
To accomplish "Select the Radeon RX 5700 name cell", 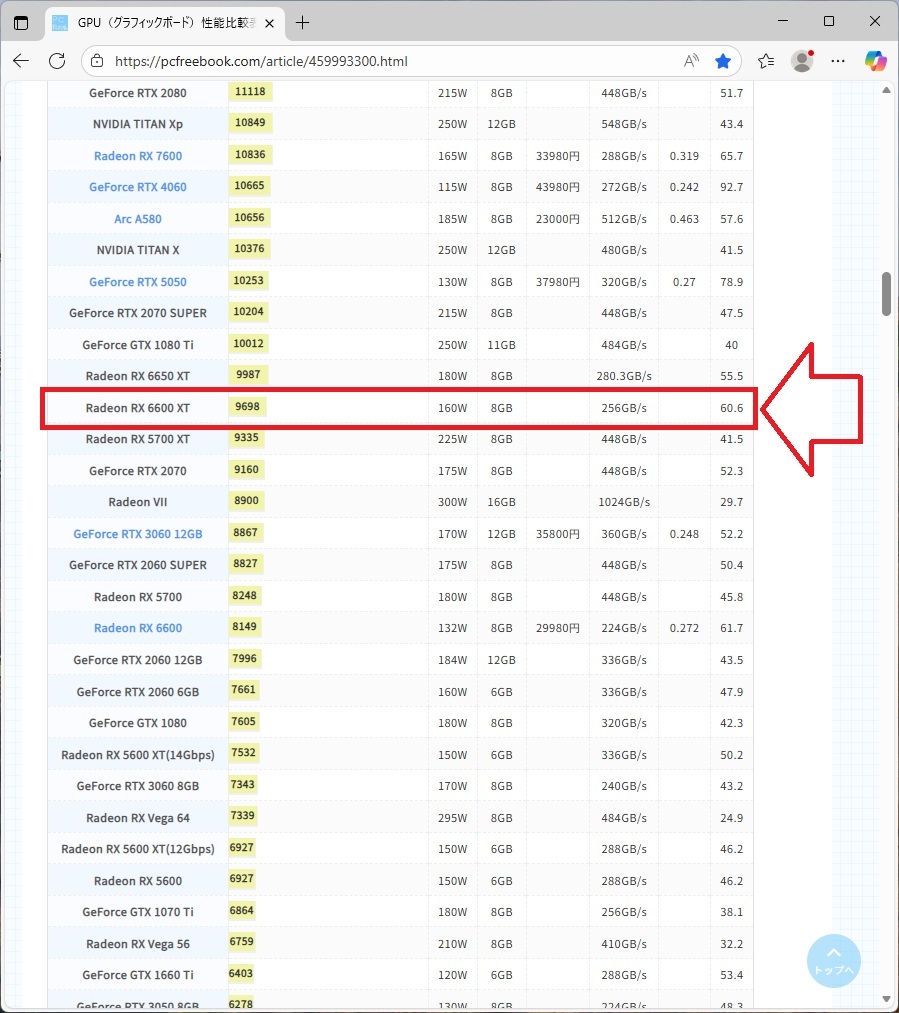I will 138,597.
